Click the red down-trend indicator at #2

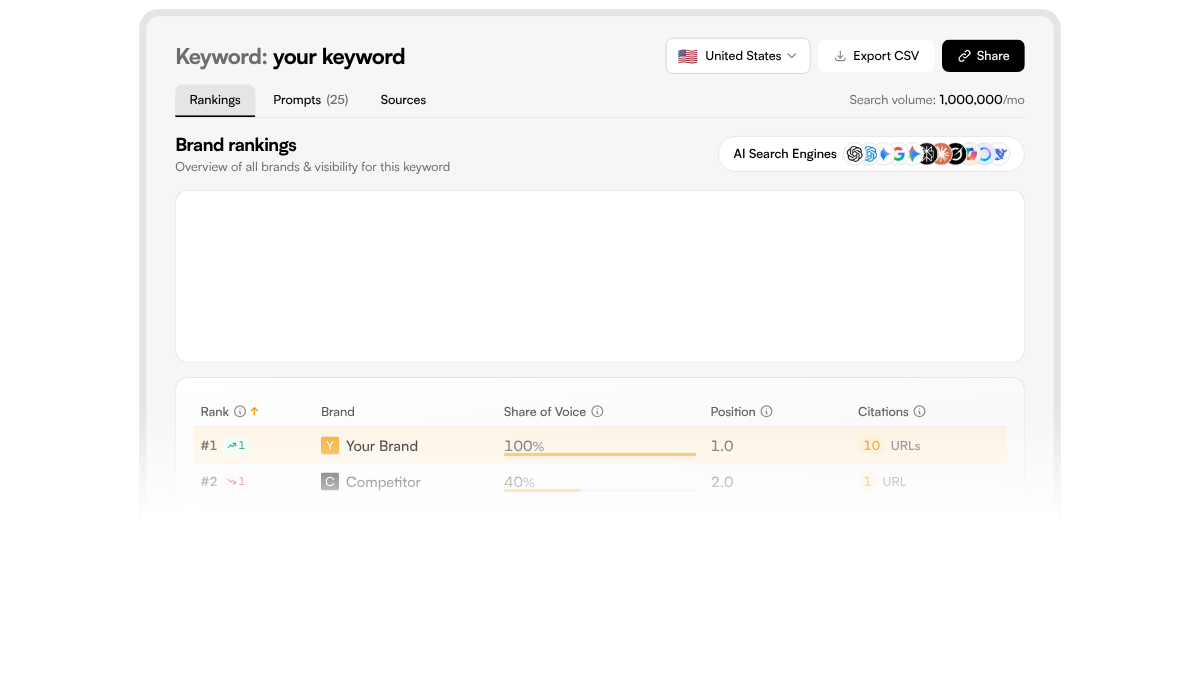click(x=236, y=482)
